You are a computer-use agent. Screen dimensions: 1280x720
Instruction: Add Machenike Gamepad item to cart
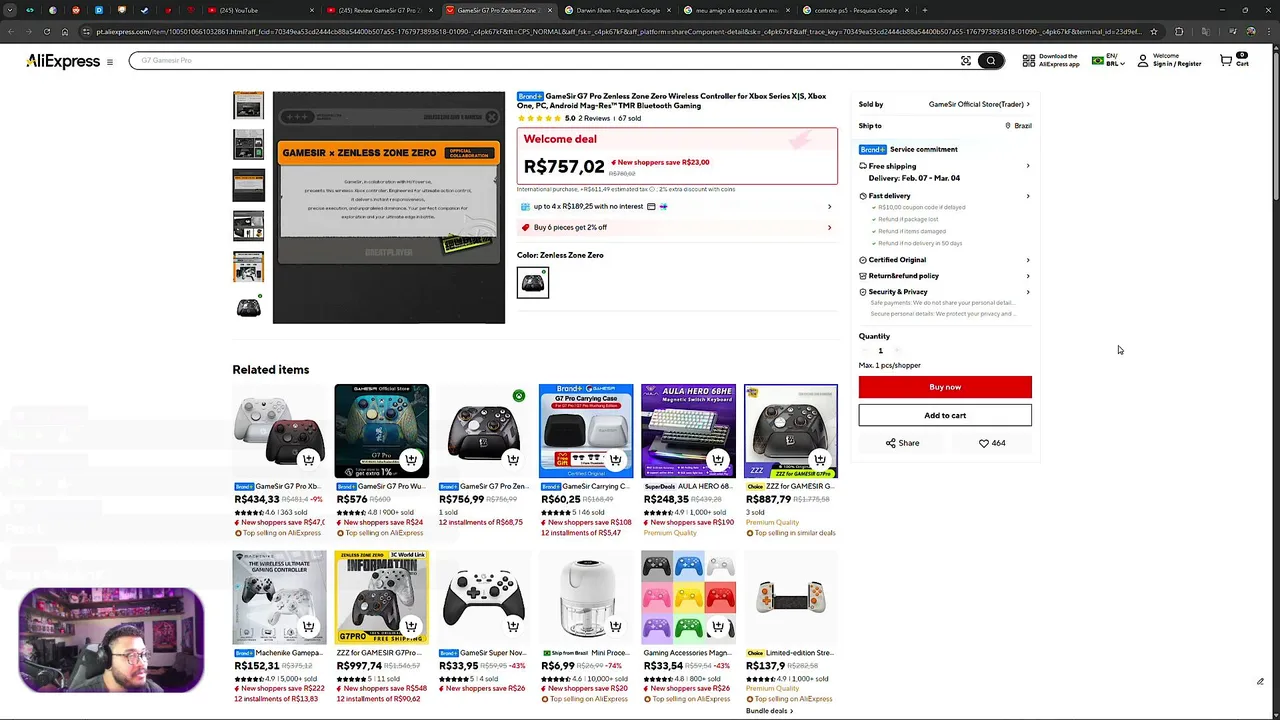pos(309,627)
